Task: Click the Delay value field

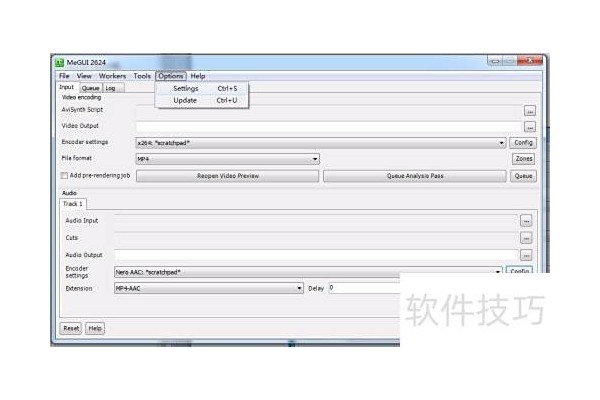Action: point(364,288)
